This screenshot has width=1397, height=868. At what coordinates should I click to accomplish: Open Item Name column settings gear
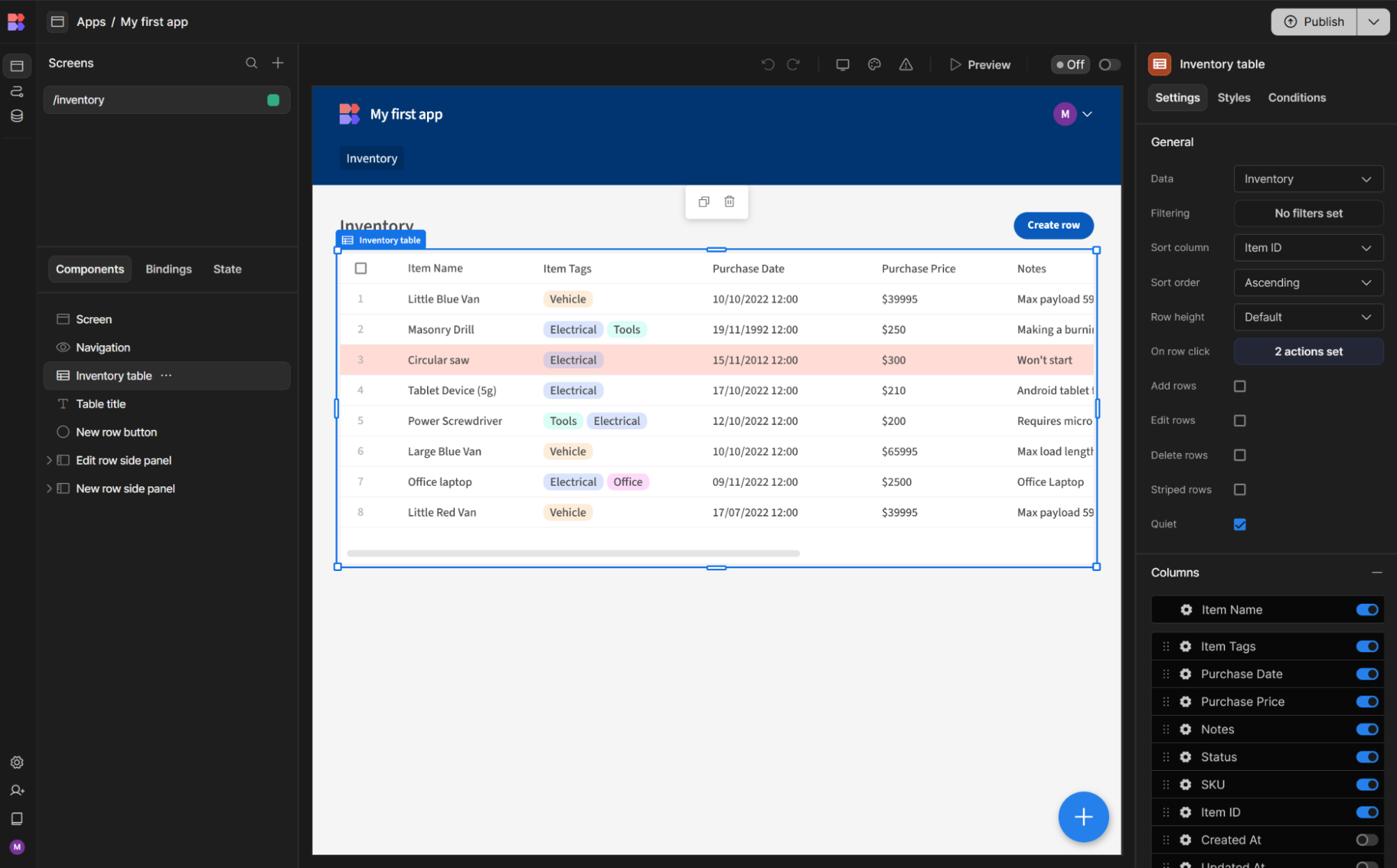point(1186,609)
